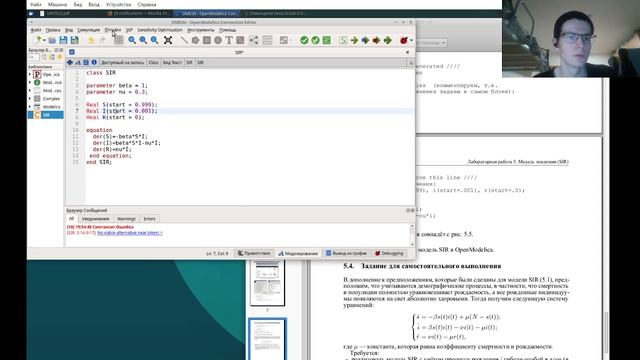Switch to the Приветствие perspective
This screenshot has width=640, height=360.
[x=254, y=253]
